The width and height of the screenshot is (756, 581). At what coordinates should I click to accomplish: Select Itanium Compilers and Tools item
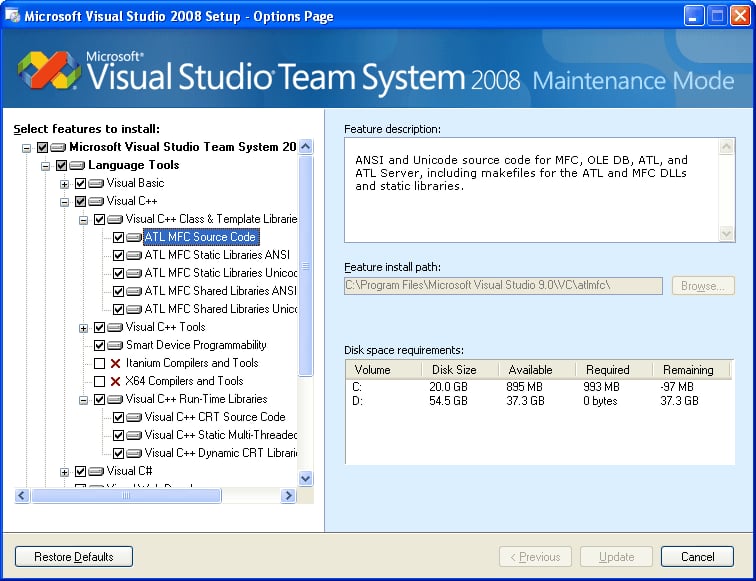pos(192,363)
